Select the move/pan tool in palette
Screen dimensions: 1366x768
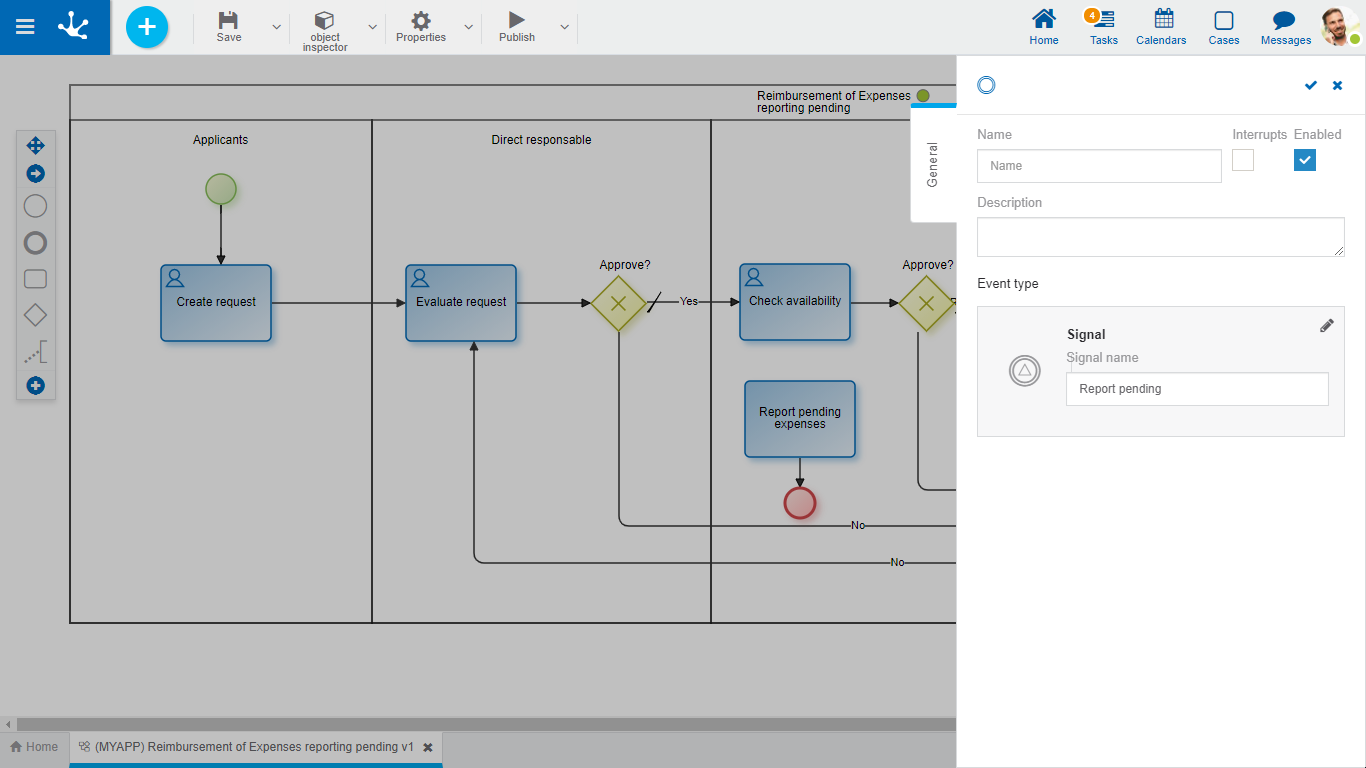[x=35, y=146]
